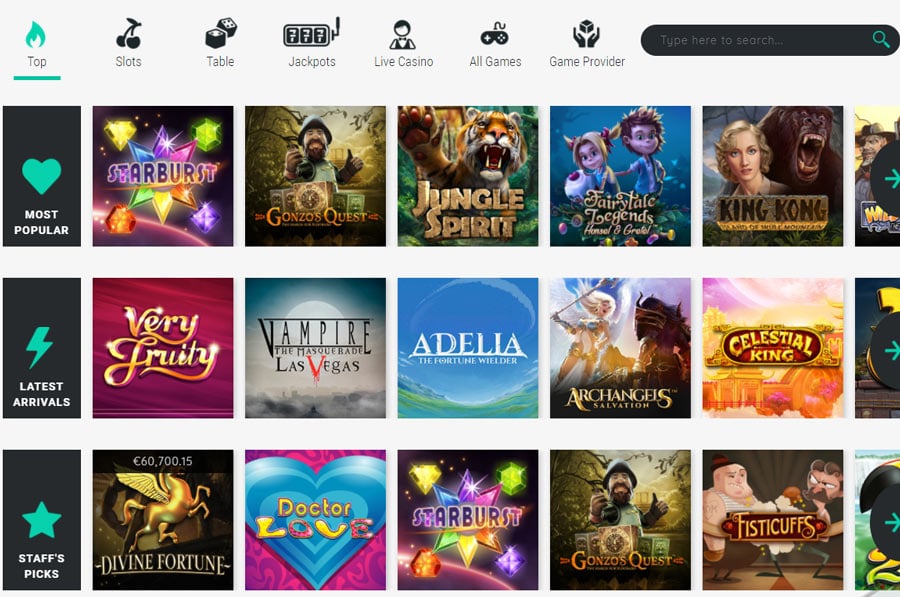Open the Staff's Picks star category
900x597 pixels.
[x=42, y=520]
